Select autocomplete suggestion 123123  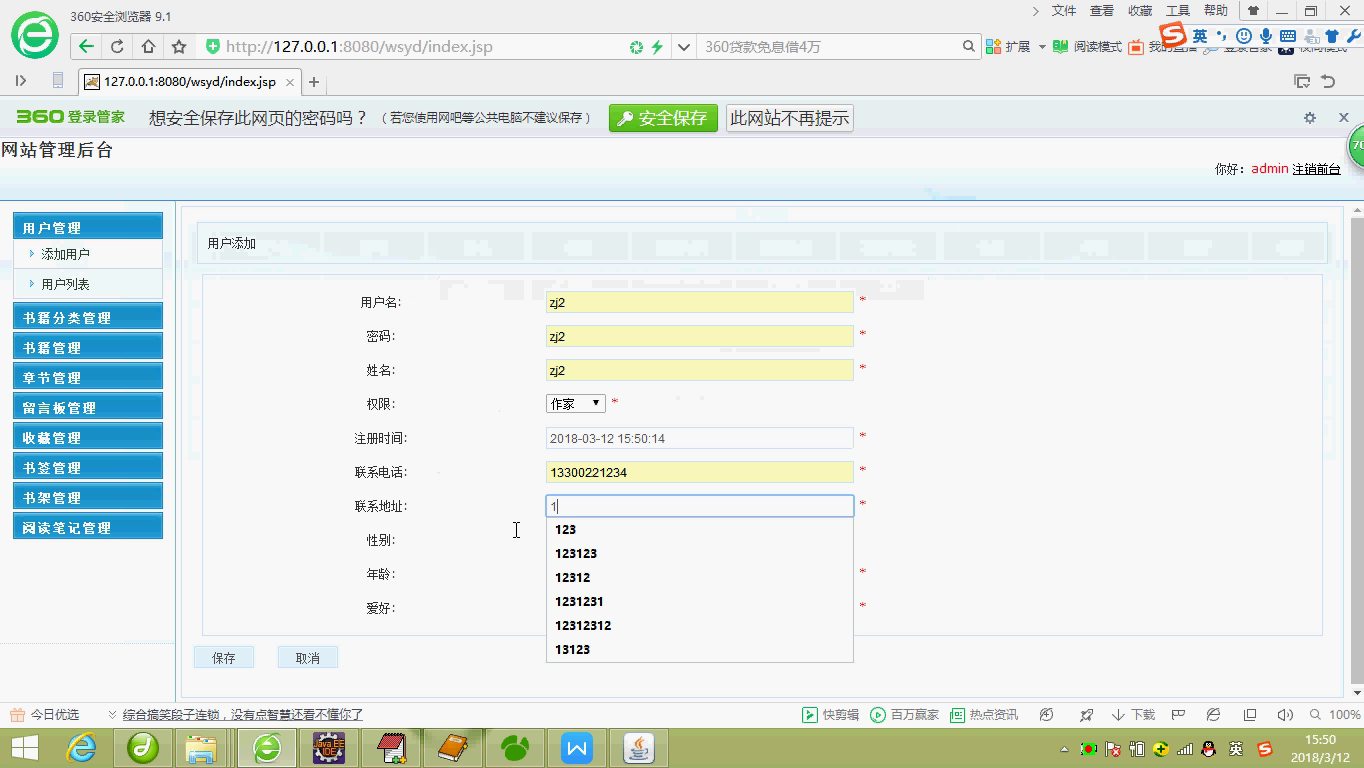click(x=699, y=553)
